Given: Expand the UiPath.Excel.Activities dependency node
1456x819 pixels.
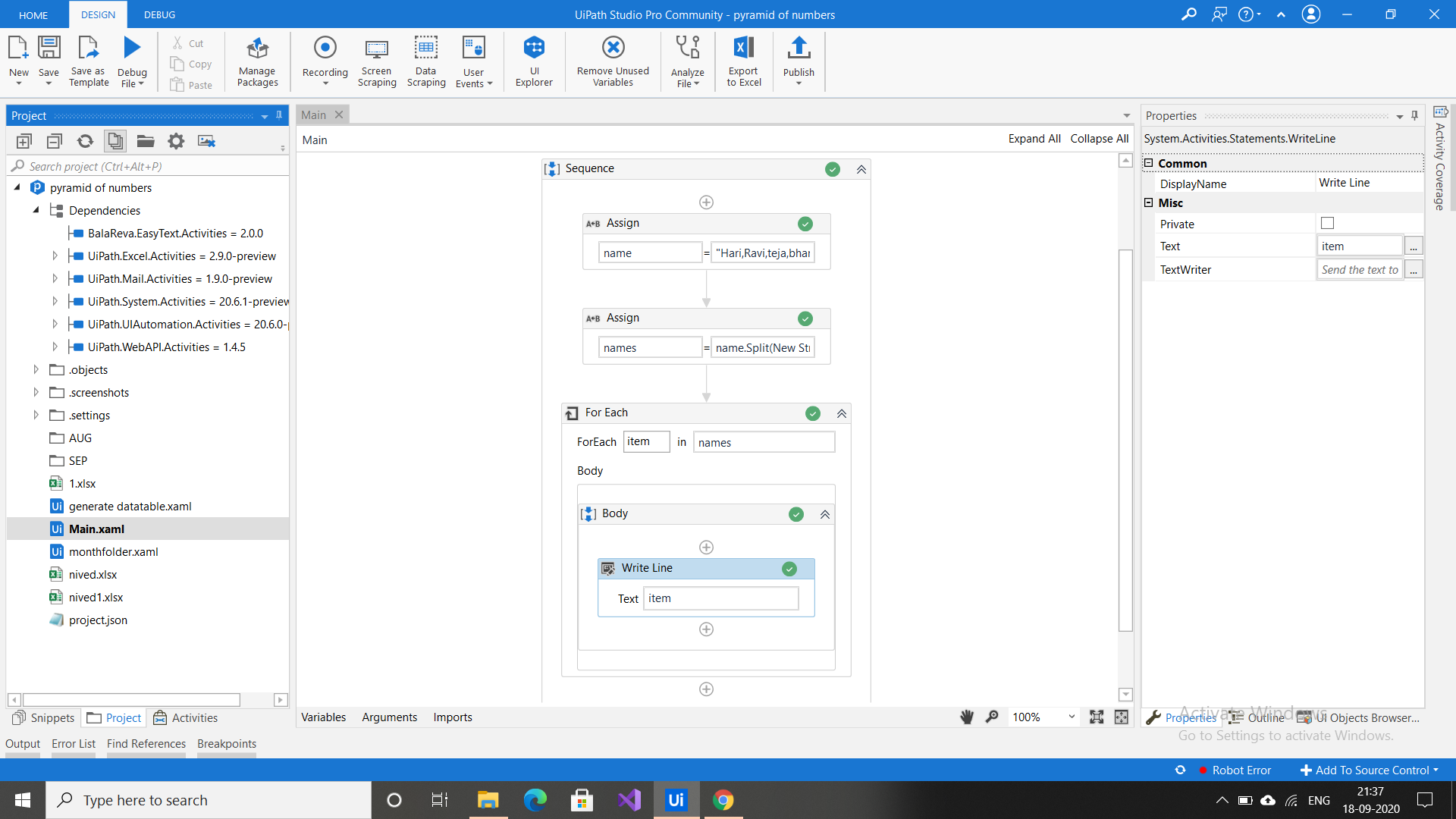Looking at the screenshot, I should click(x=55, y=256).
